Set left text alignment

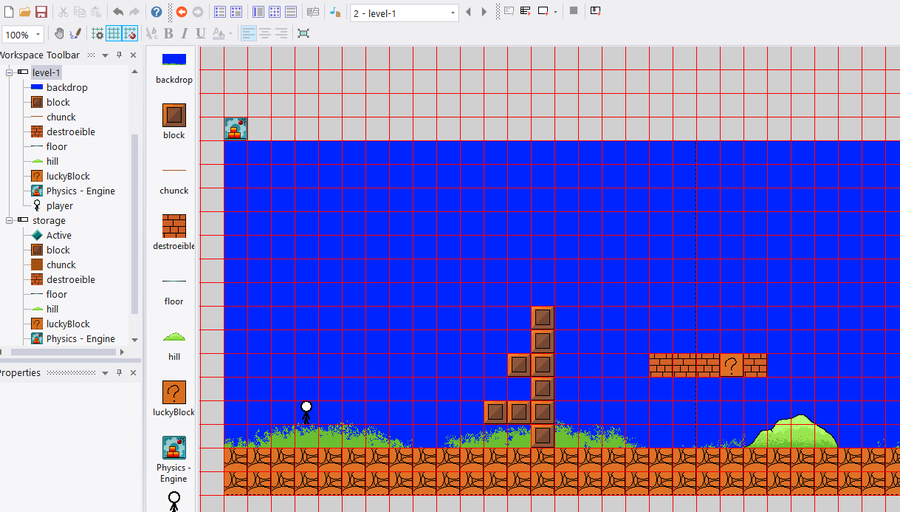click(x=249, y=34)
